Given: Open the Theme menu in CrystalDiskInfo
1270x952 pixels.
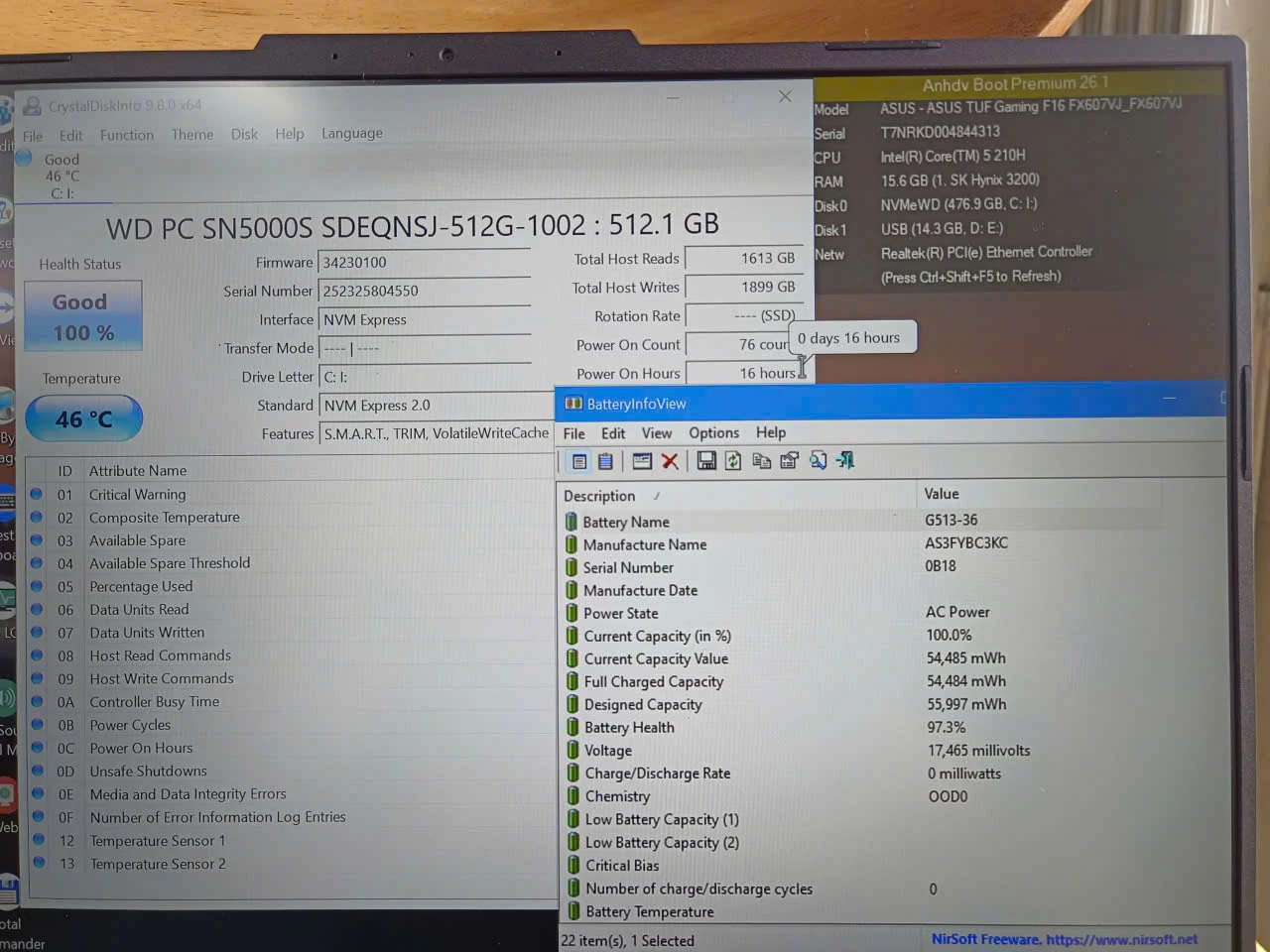Looking at the screenshot, I should [192, 134].
